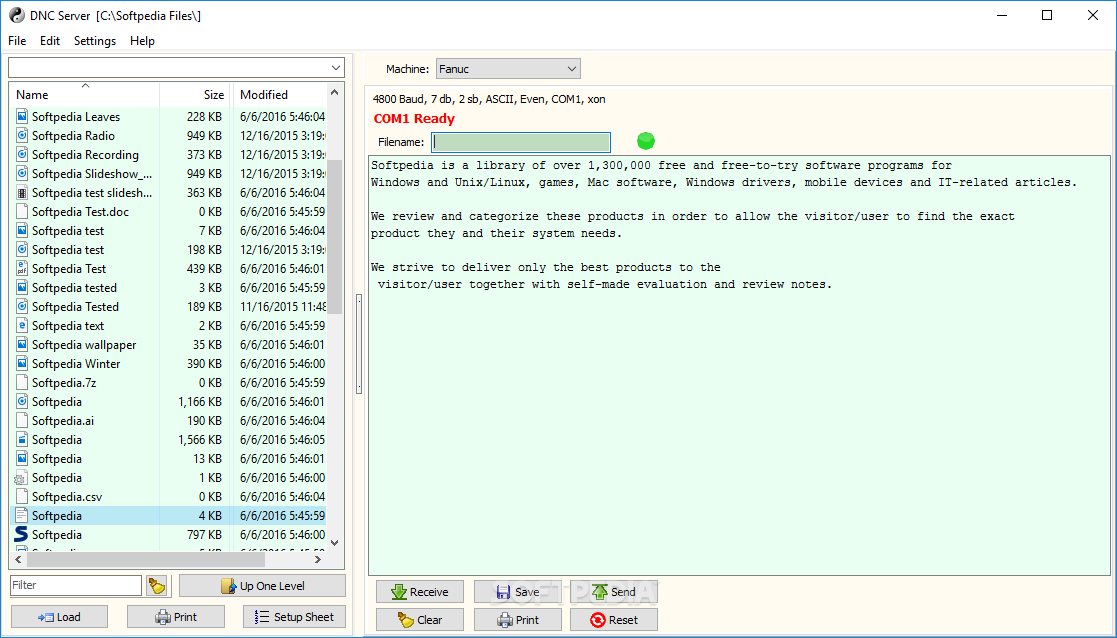Click document icon of Softpedia Test.doc

pyautogui.click(x=21, y=211)
